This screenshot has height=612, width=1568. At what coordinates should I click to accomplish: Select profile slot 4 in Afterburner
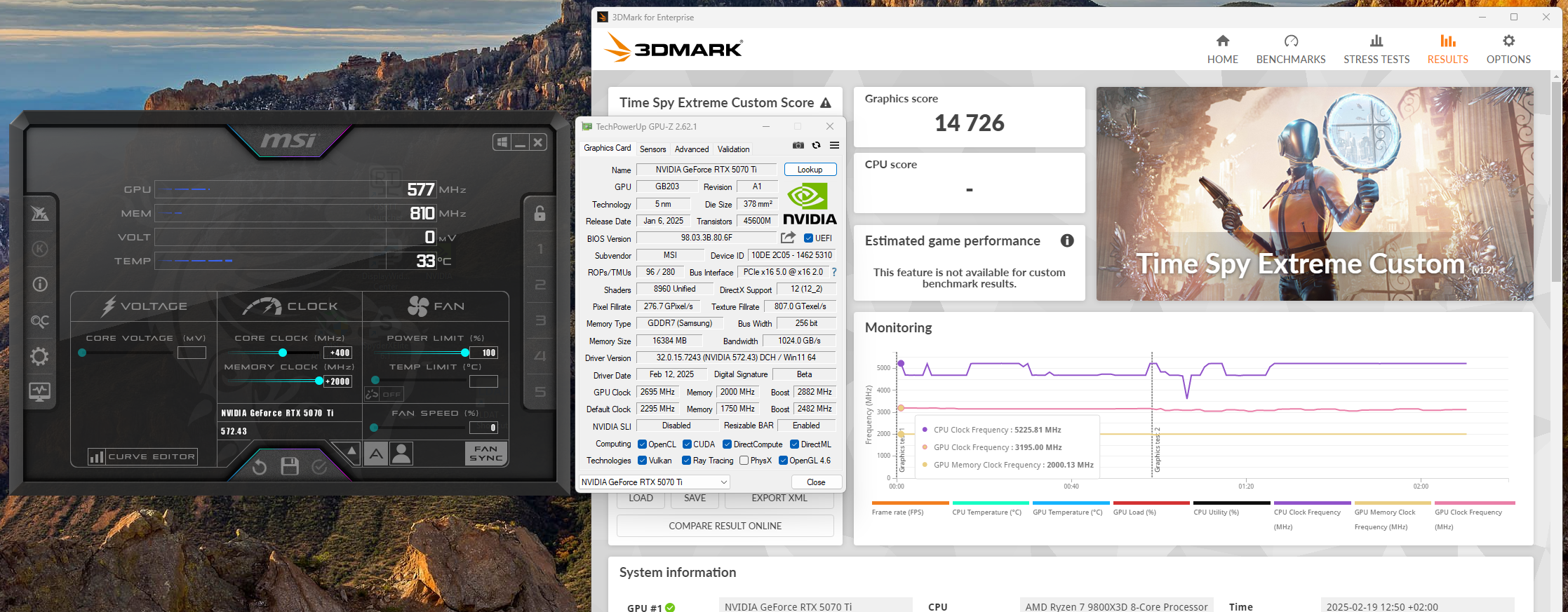[540, 356]
